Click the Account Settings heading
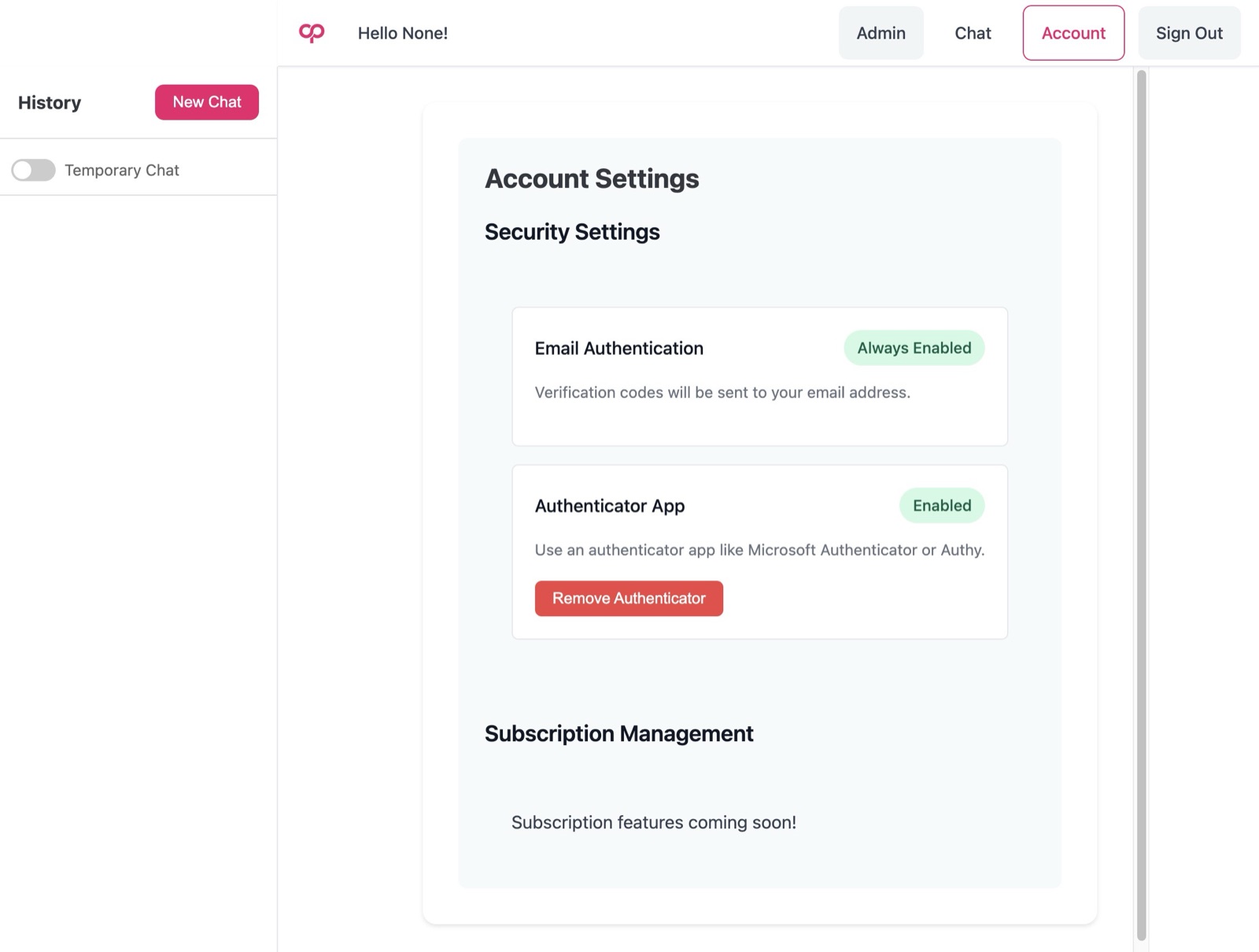Screen dimensions: 1259x952 [x=592, y=179]
